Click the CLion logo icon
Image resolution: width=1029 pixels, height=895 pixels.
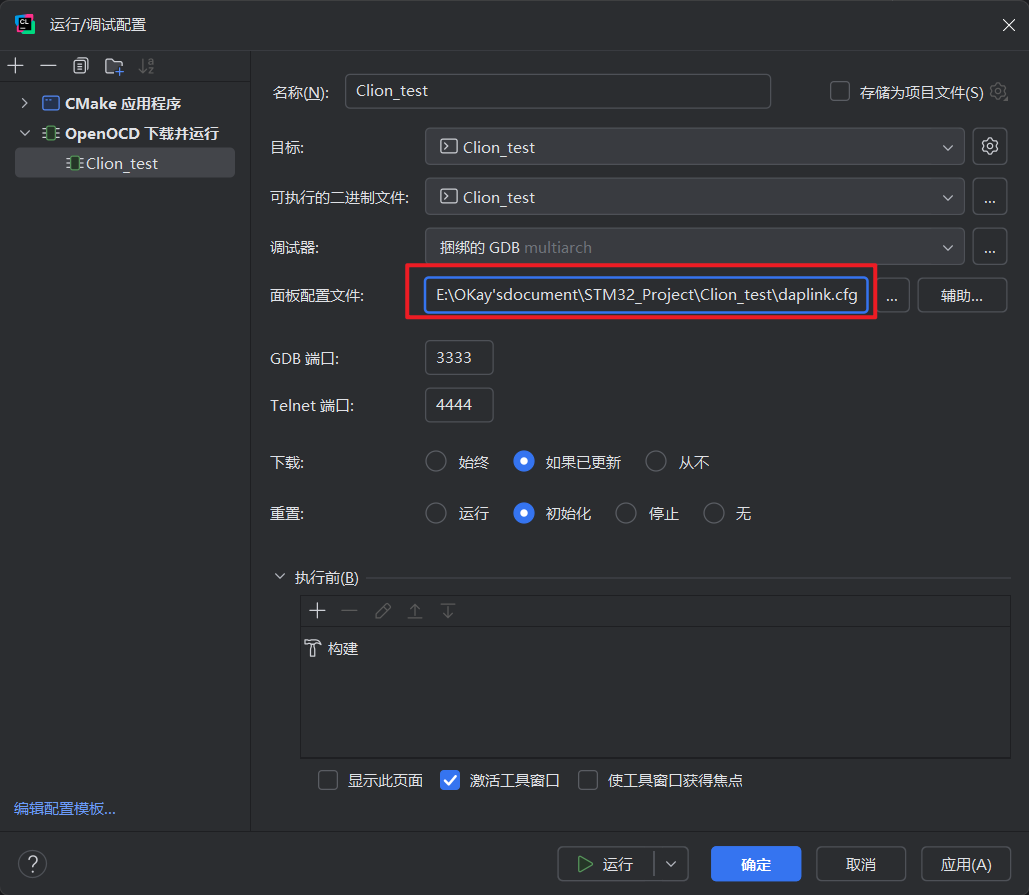[25, 24]
